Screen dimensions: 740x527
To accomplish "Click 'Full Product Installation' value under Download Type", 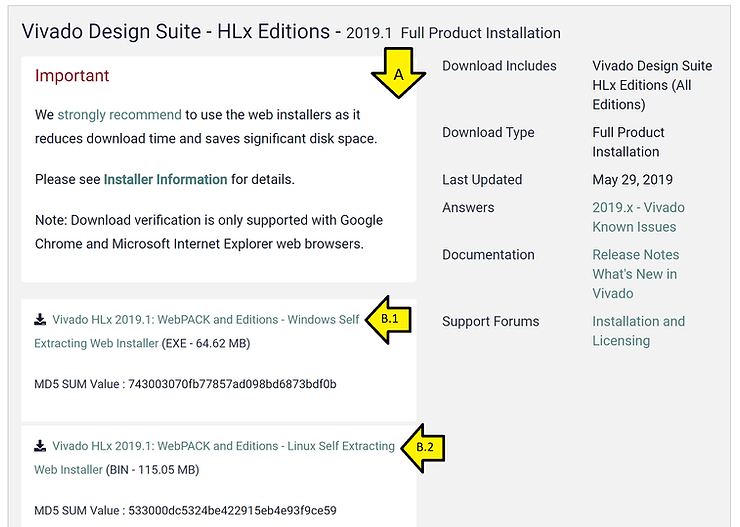I will click(x=628, y=142).
